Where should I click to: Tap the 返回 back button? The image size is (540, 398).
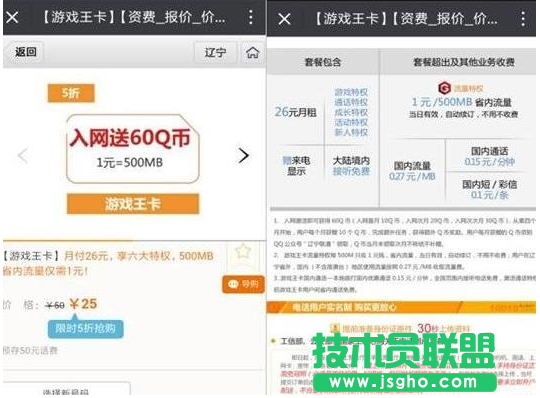[25, 52]
